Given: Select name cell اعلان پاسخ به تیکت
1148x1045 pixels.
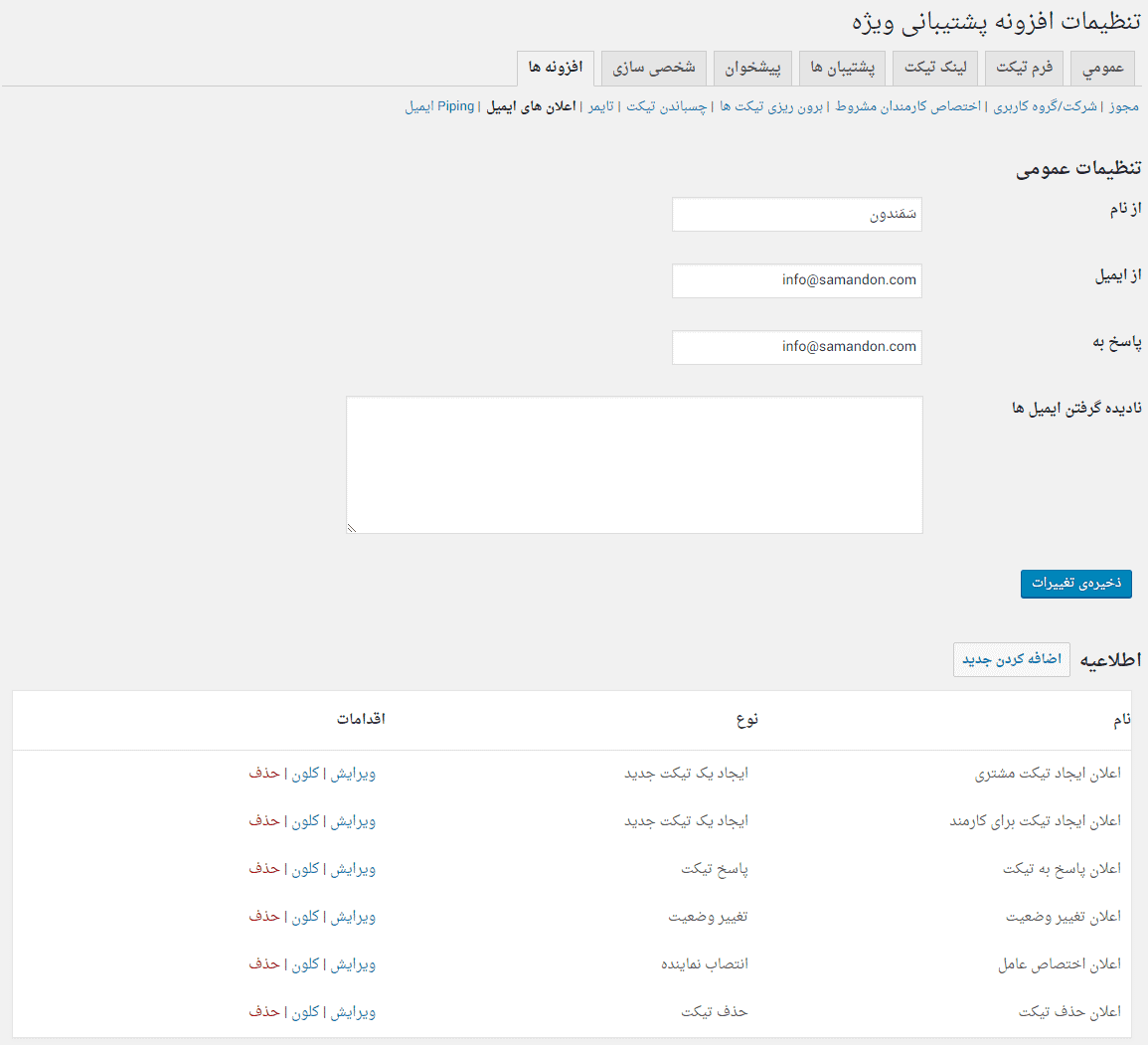Looking at the screenshot, I should (1062, 869).
